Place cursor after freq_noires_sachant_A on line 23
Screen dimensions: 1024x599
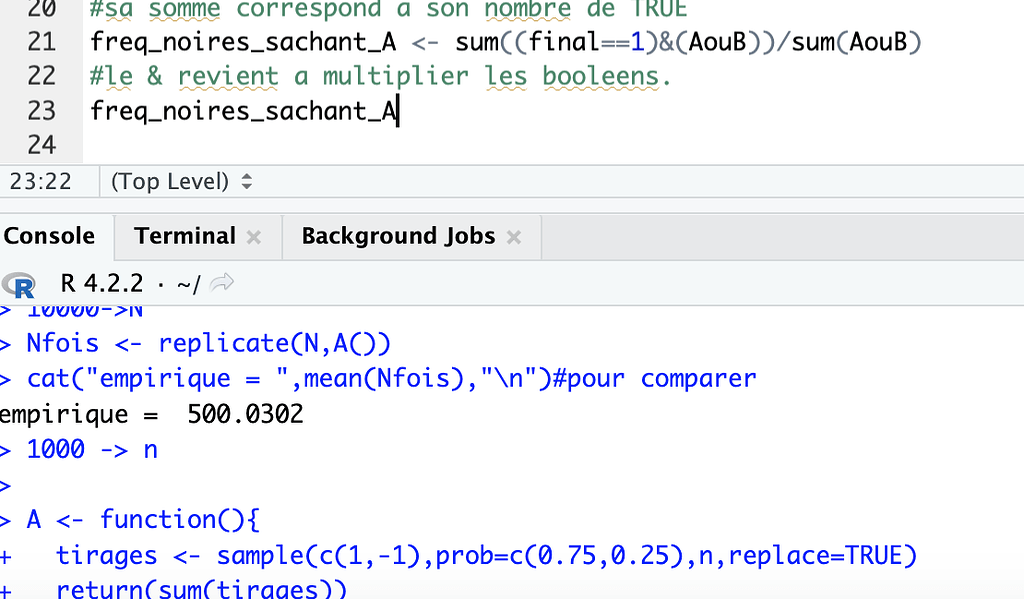[x=398, y=111]
